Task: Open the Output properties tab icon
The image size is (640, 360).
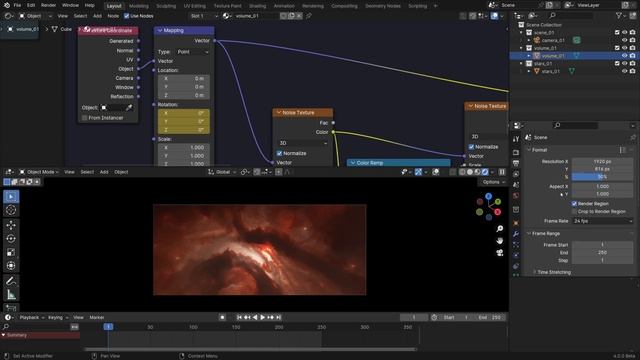Action: [x=516, y=163]
